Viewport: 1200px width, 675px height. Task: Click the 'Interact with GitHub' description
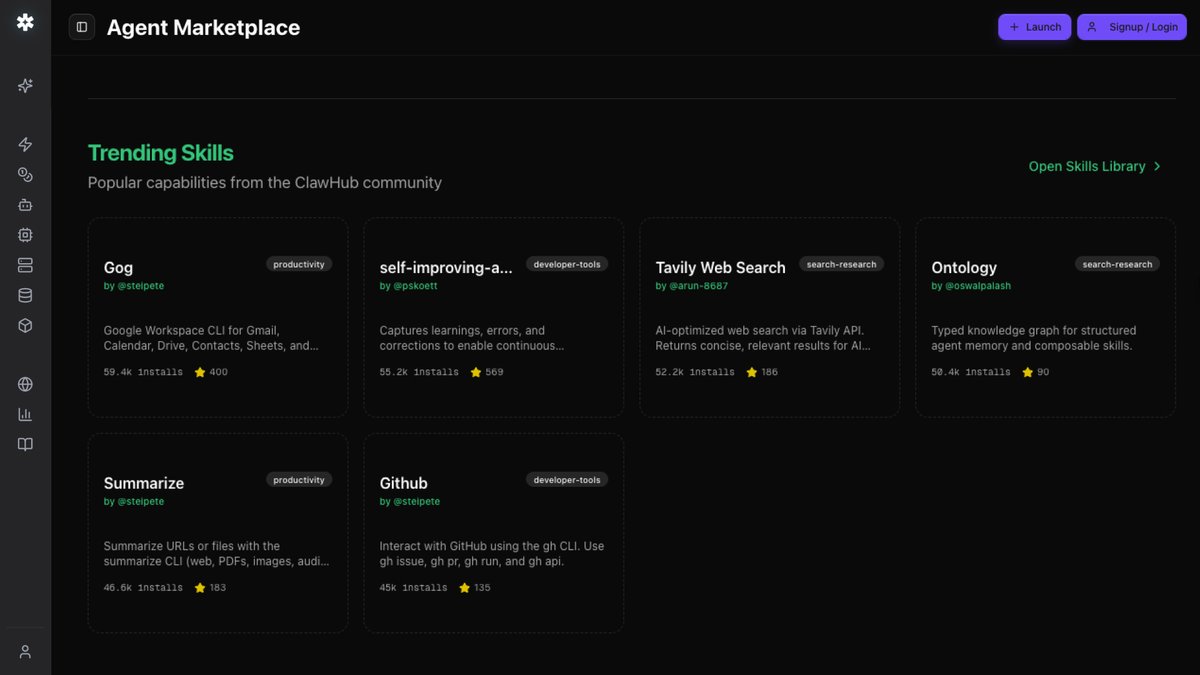492,554
